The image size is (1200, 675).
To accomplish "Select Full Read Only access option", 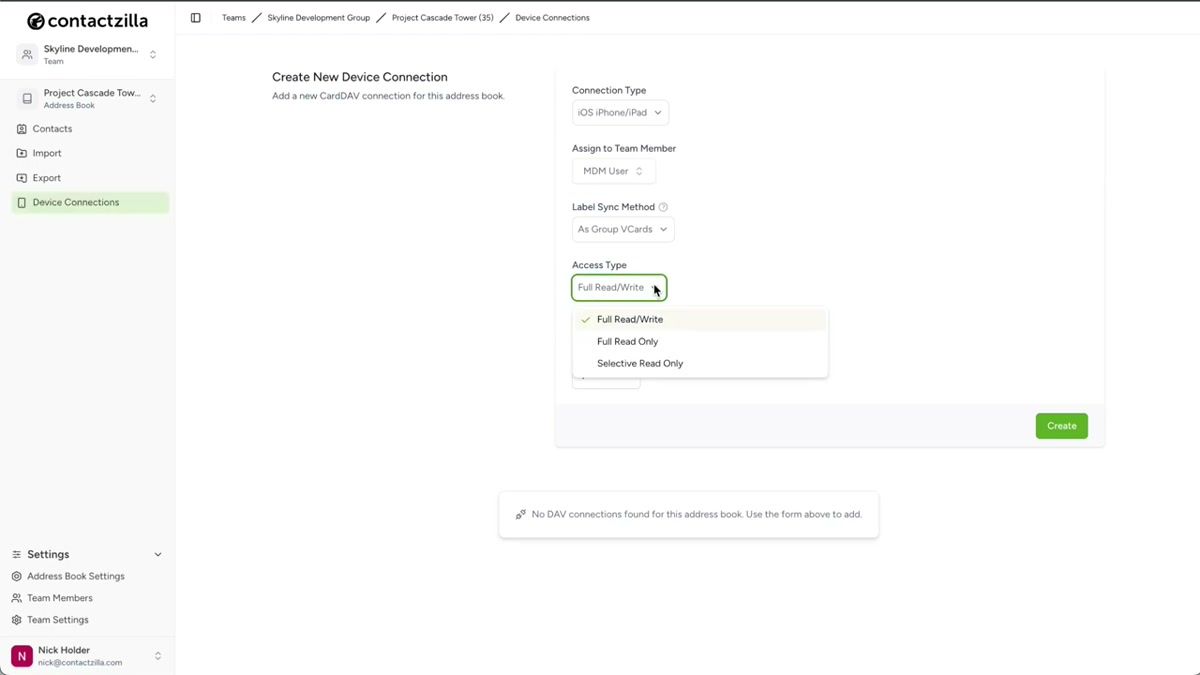I will (x=627, y=341).
